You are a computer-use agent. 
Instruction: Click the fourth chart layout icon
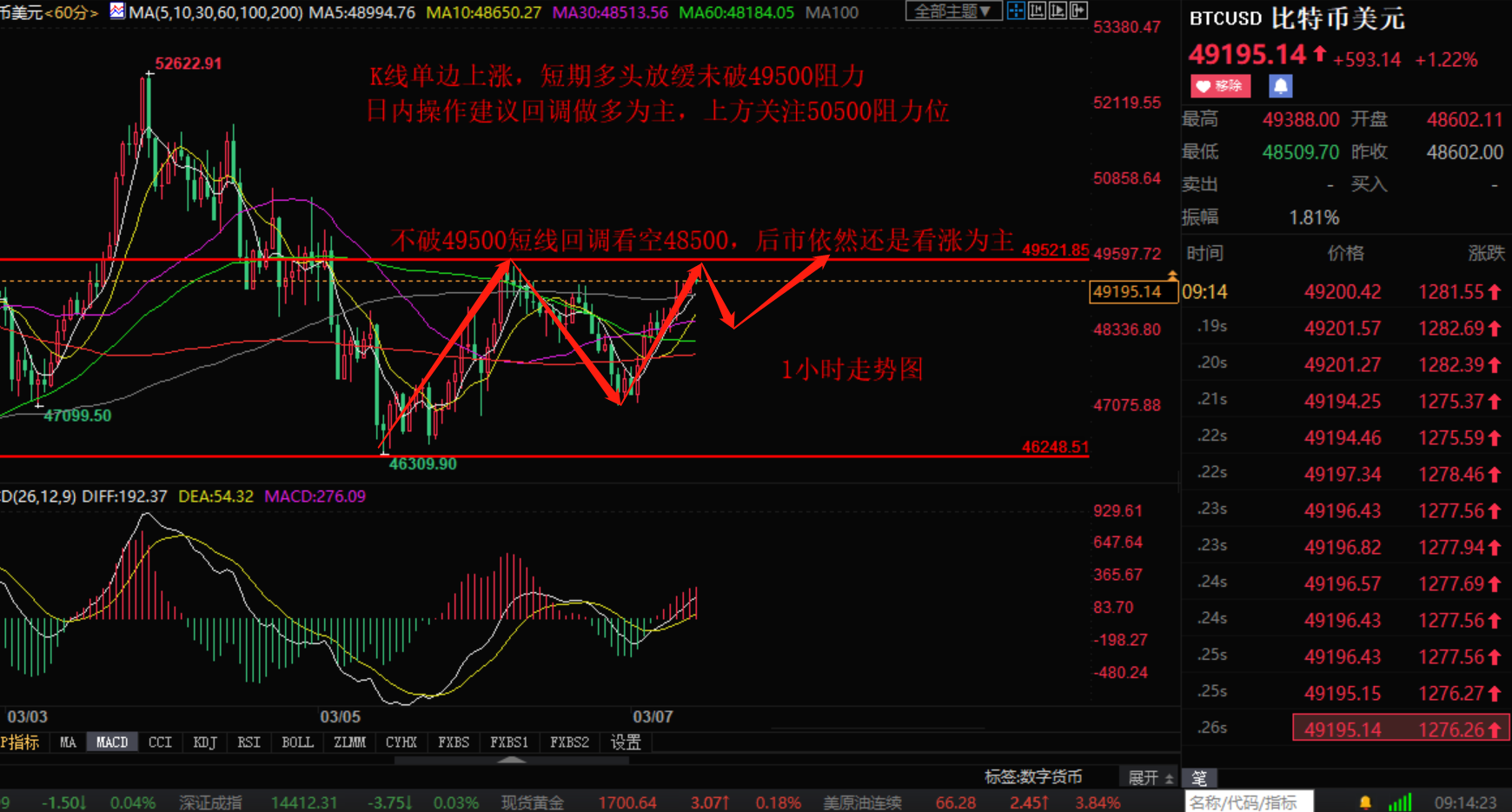click(x=1078, y=11)
